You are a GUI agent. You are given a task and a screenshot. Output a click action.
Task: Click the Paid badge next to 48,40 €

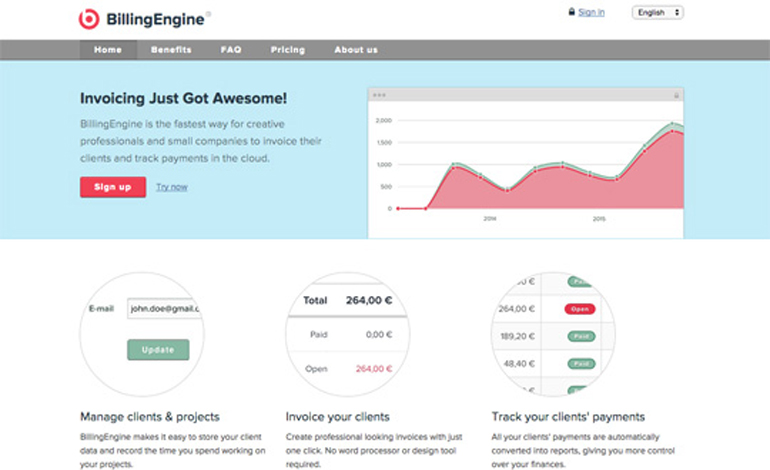pyautogui.click(x=581, y=364)
